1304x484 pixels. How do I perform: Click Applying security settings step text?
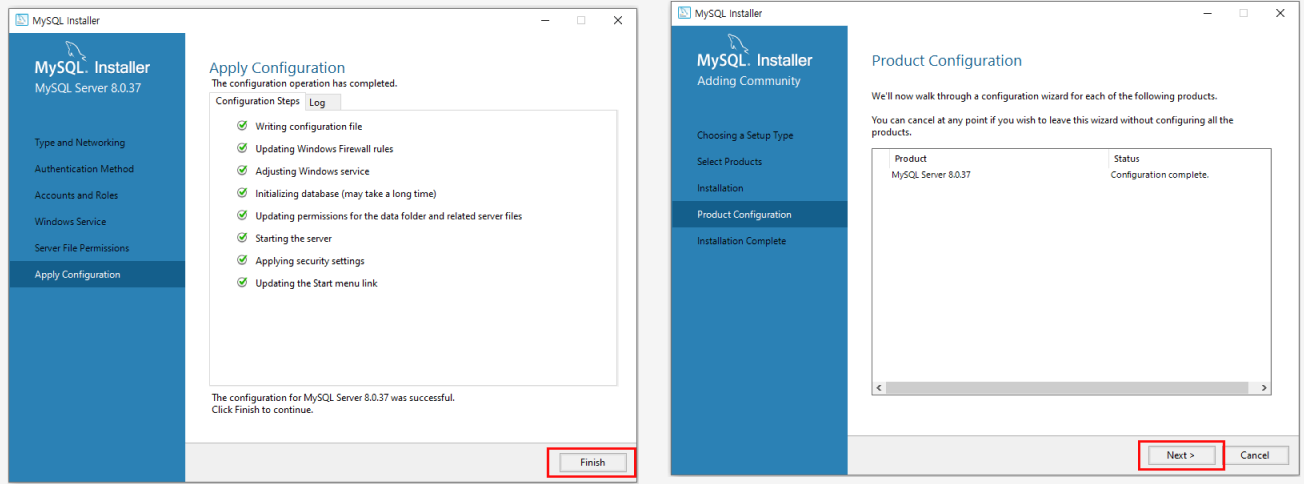pos(310,261)
